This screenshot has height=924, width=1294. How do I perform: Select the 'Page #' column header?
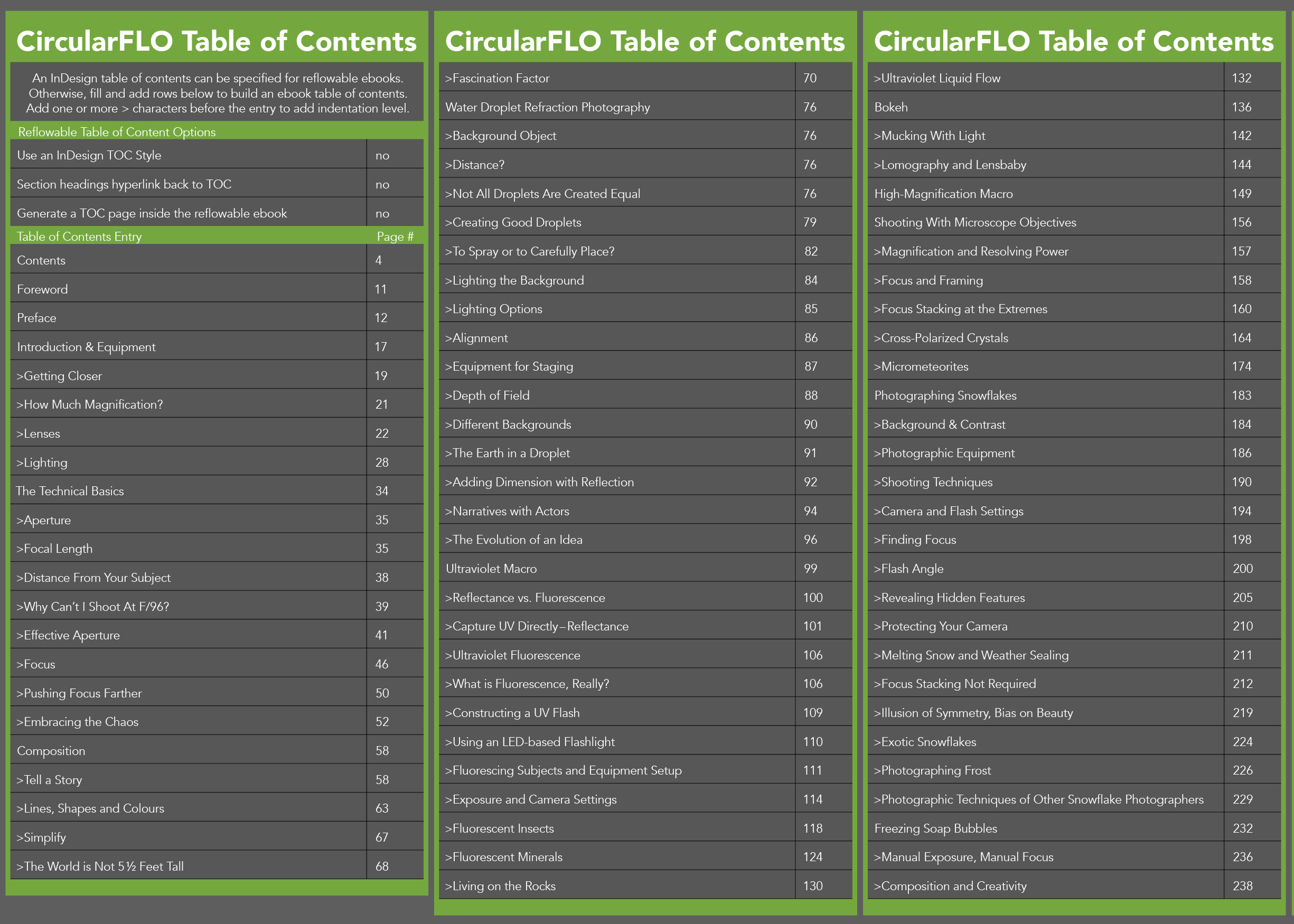[395, 237]
